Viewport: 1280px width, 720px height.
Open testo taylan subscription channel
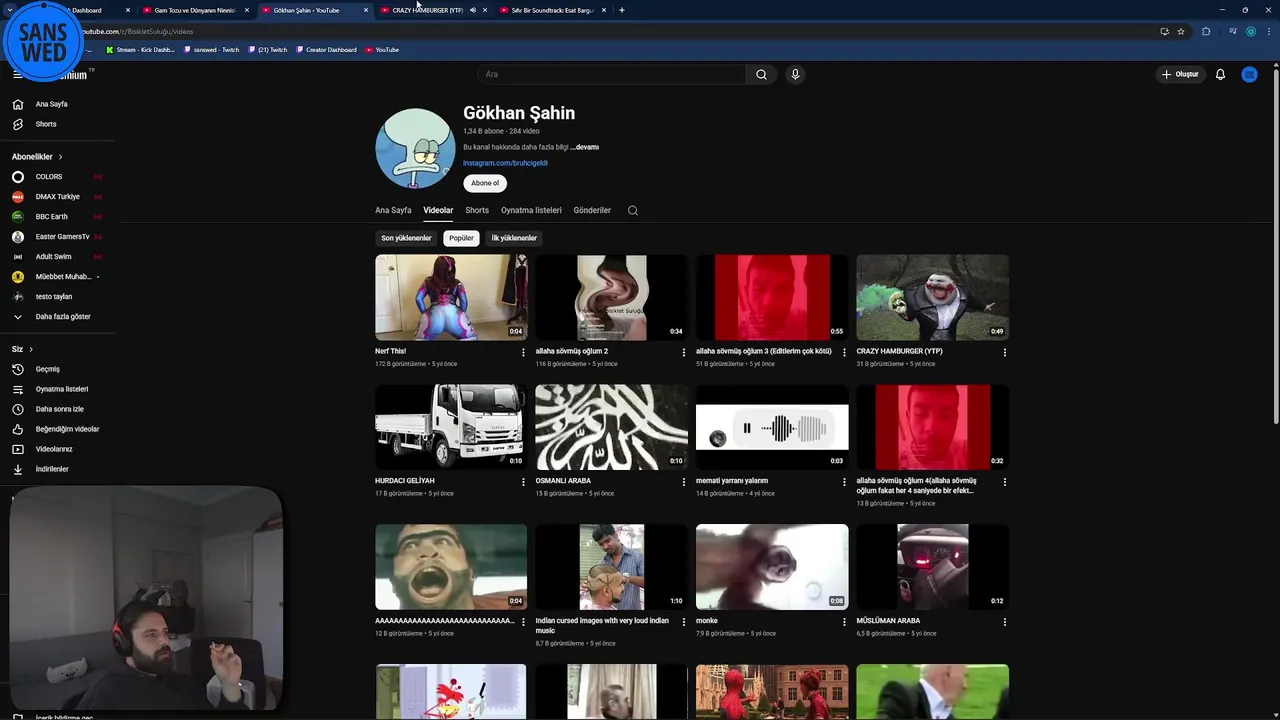[x=57, y=297]
